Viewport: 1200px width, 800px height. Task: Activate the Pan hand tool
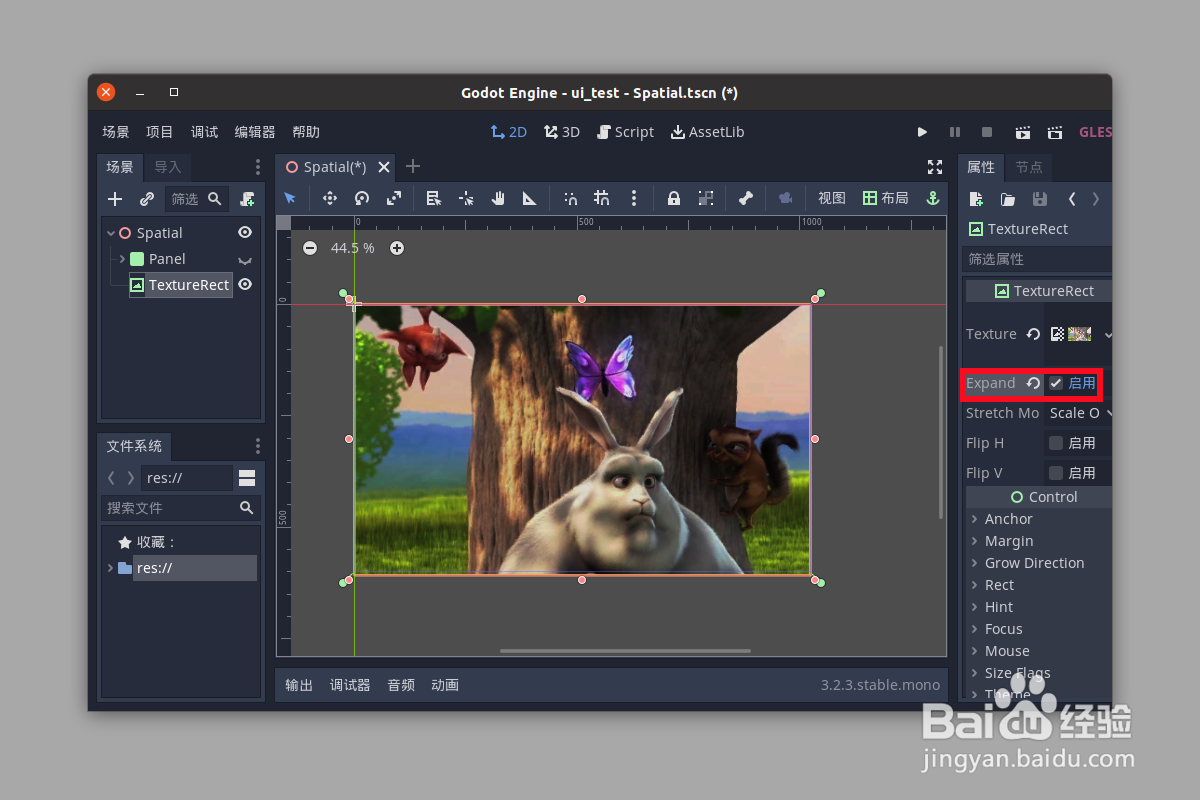498,198
